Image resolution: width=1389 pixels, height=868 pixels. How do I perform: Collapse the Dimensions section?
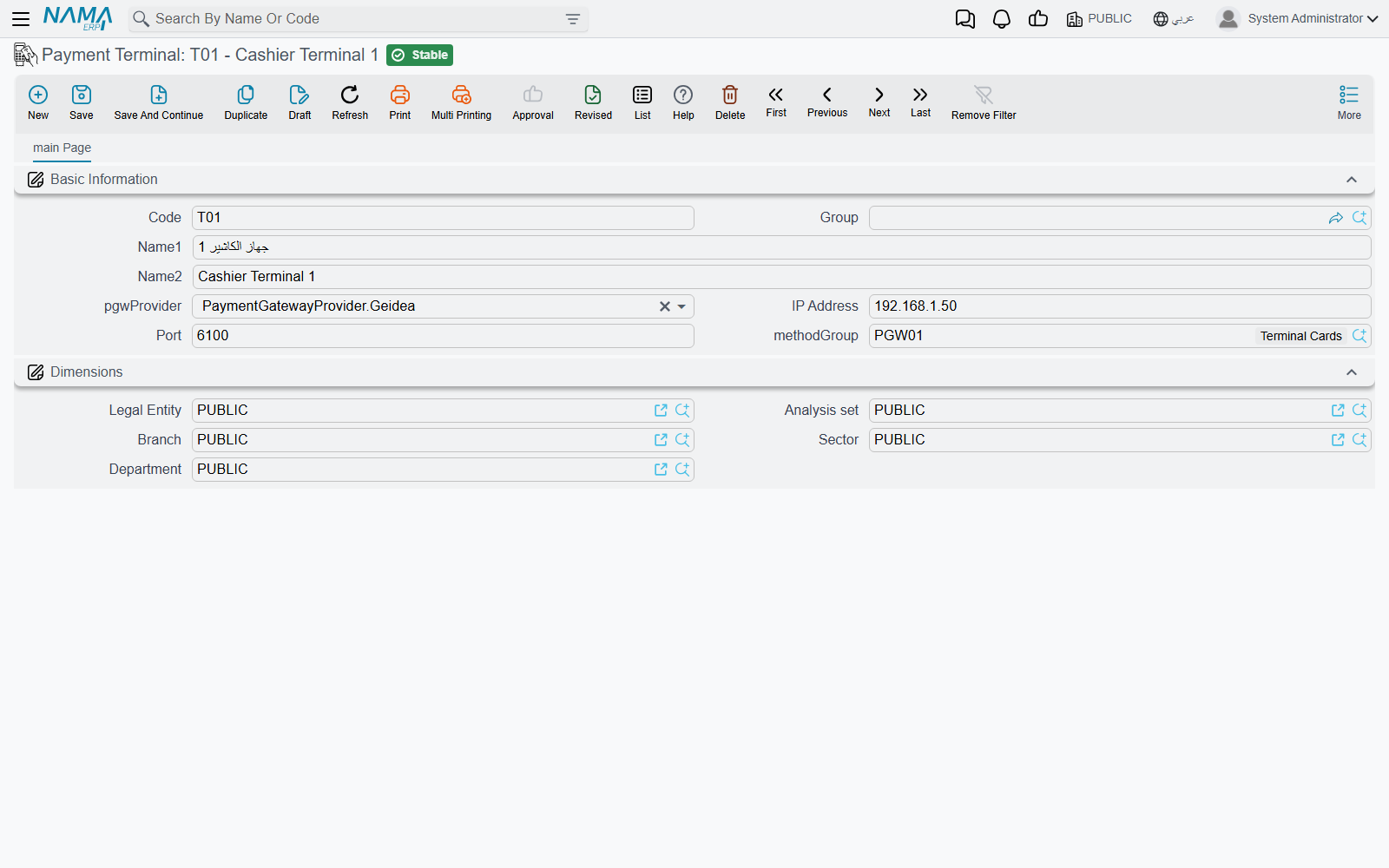1351,372
